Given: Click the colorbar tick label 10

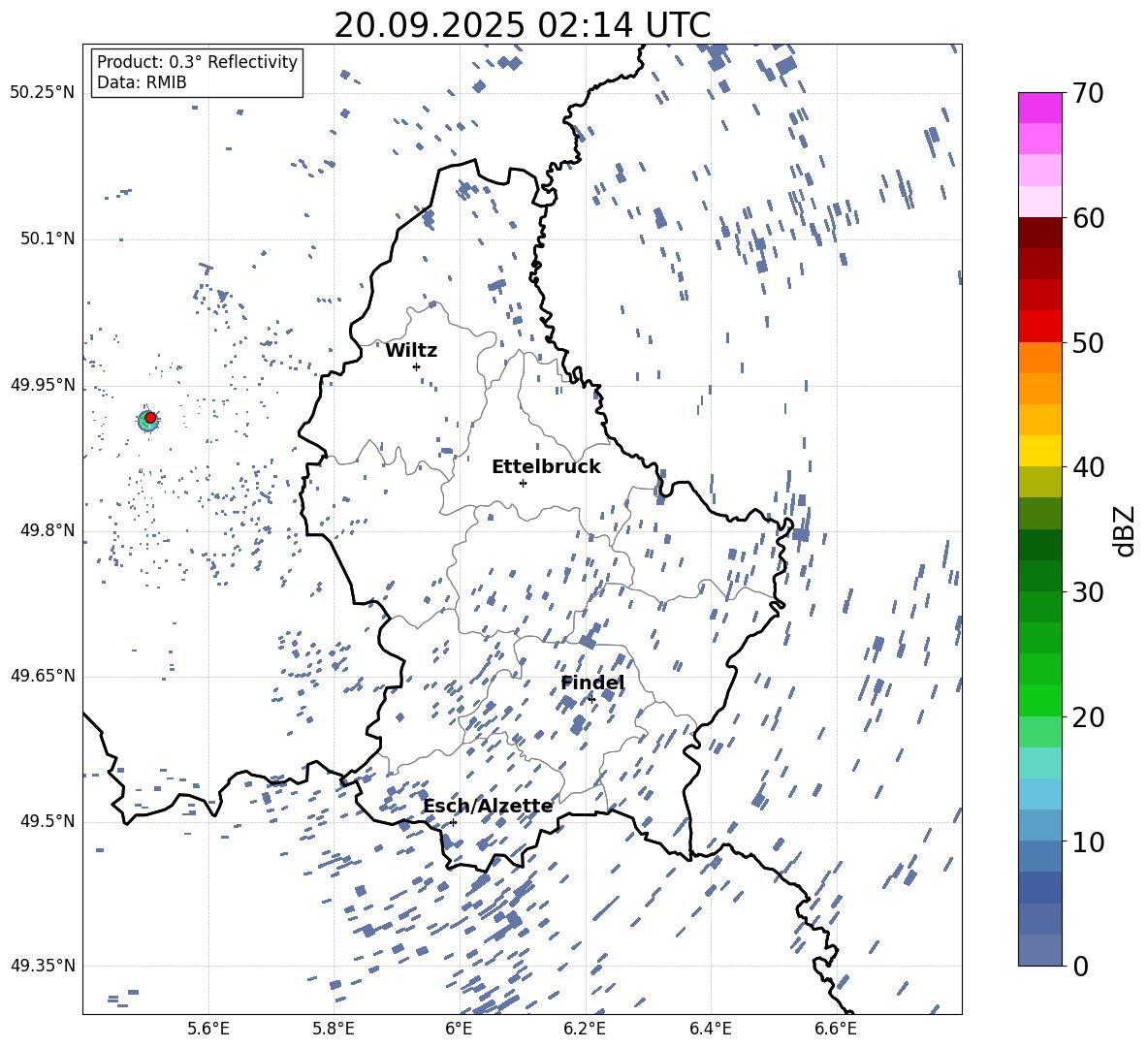Looking at the screenshot, I should (x=1088, y=842).
